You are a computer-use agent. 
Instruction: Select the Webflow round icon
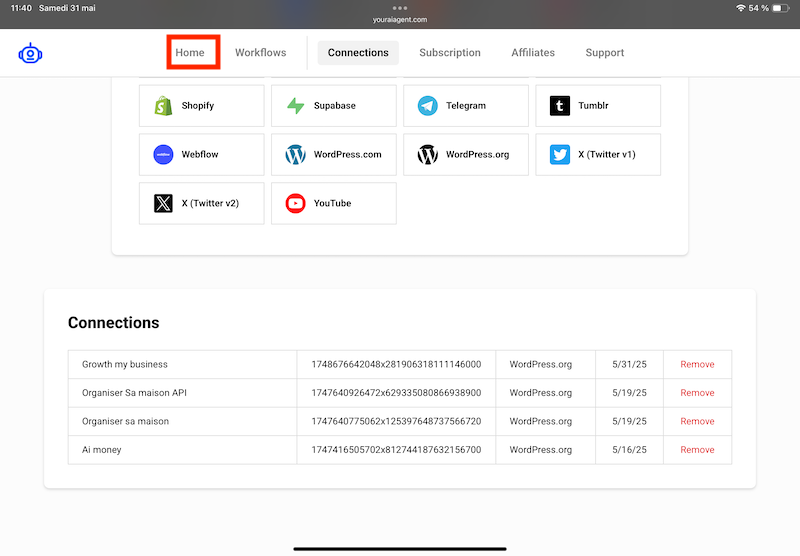pos(163,155)
